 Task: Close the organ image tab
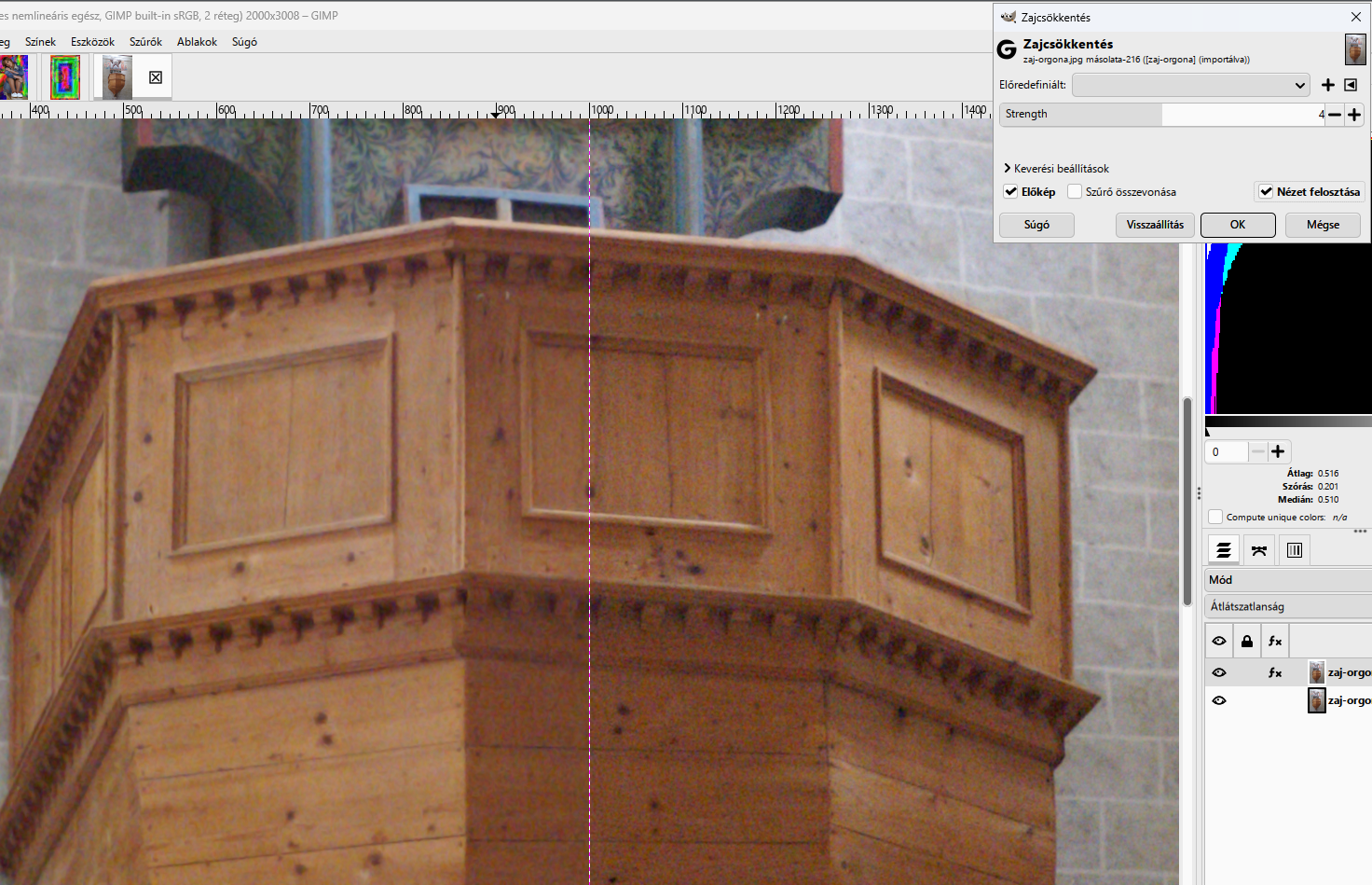(x=156, y=77)
